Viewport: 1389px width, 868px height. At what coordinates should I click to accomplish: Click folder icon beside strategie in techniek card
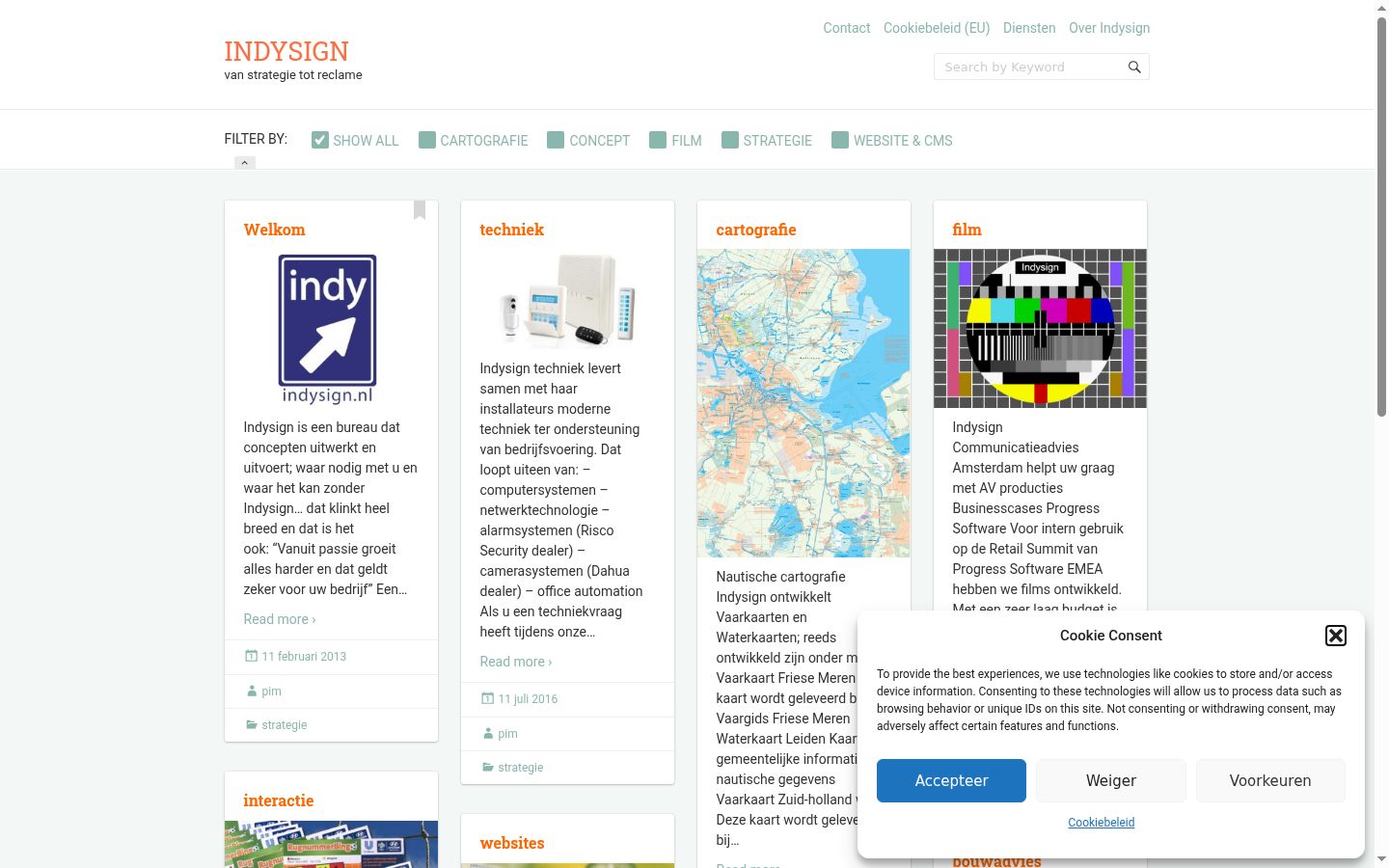click(488, 767)
